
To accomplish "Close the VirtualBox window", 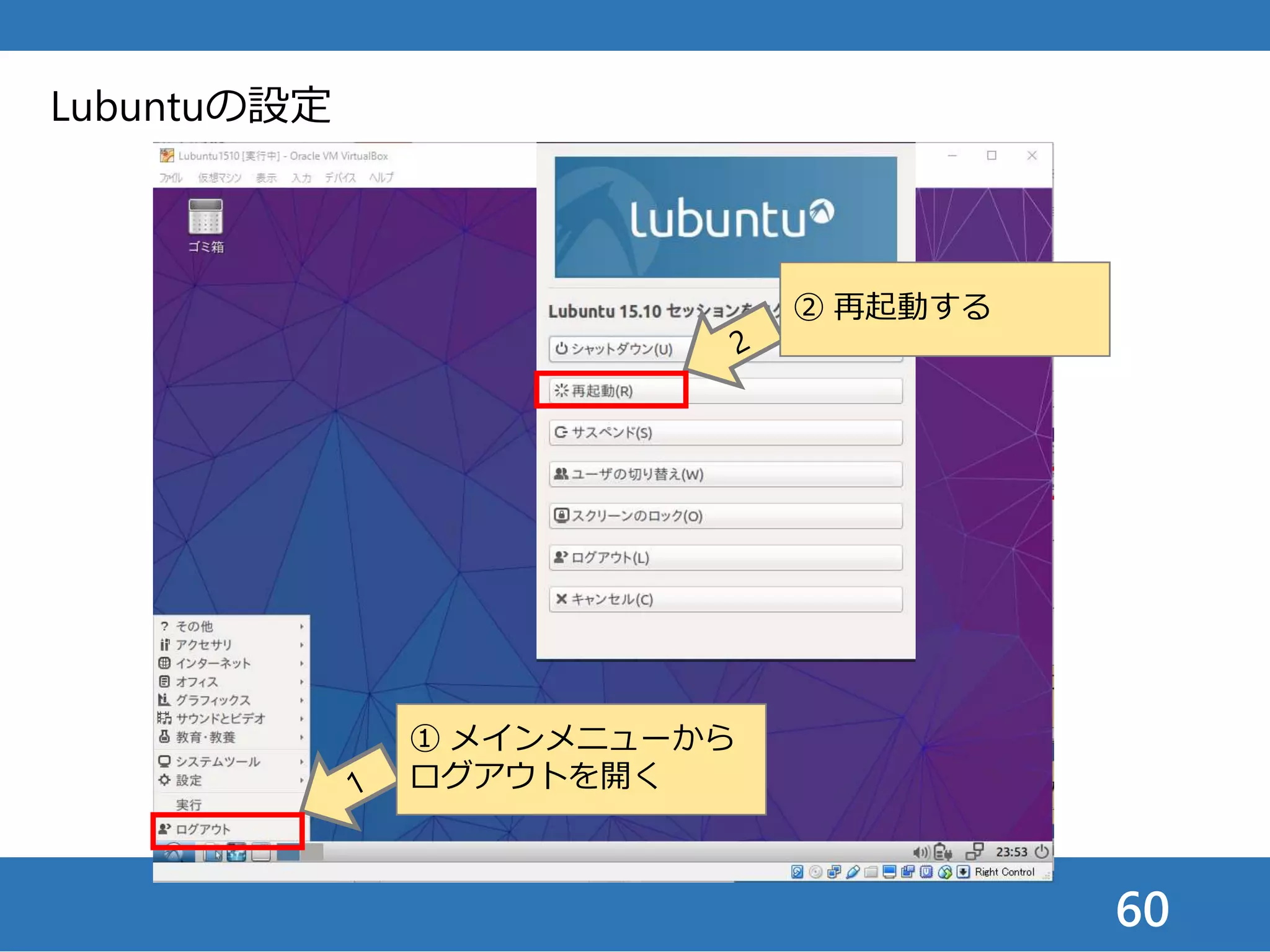I will tap(1032, 156).
